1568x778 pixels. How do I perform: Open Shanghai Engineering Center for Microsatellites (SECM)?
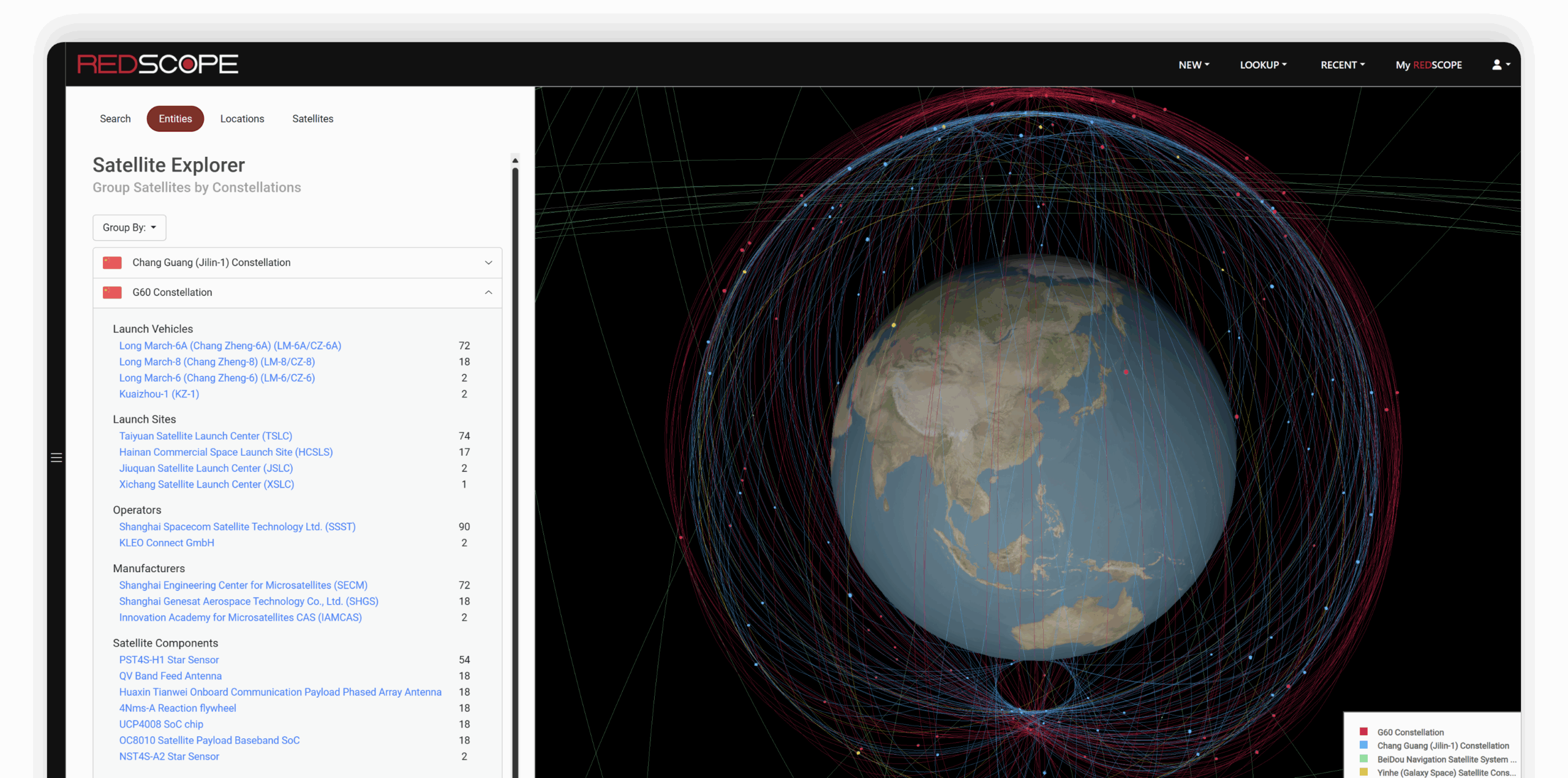pos(243,585)
